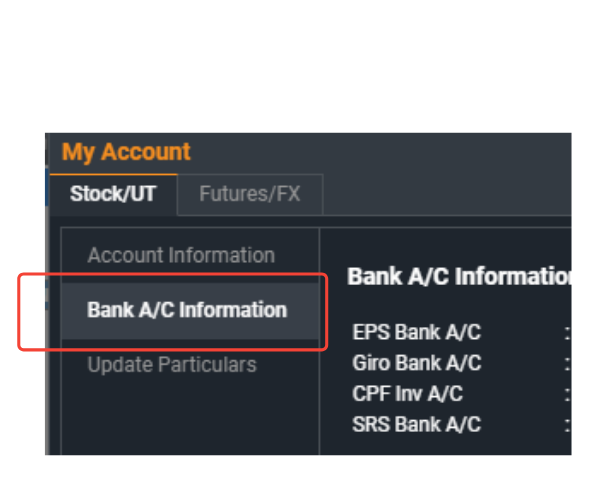Click the title bar right of My Account
This screenshot has width=600, height=502.
point(380,152)
